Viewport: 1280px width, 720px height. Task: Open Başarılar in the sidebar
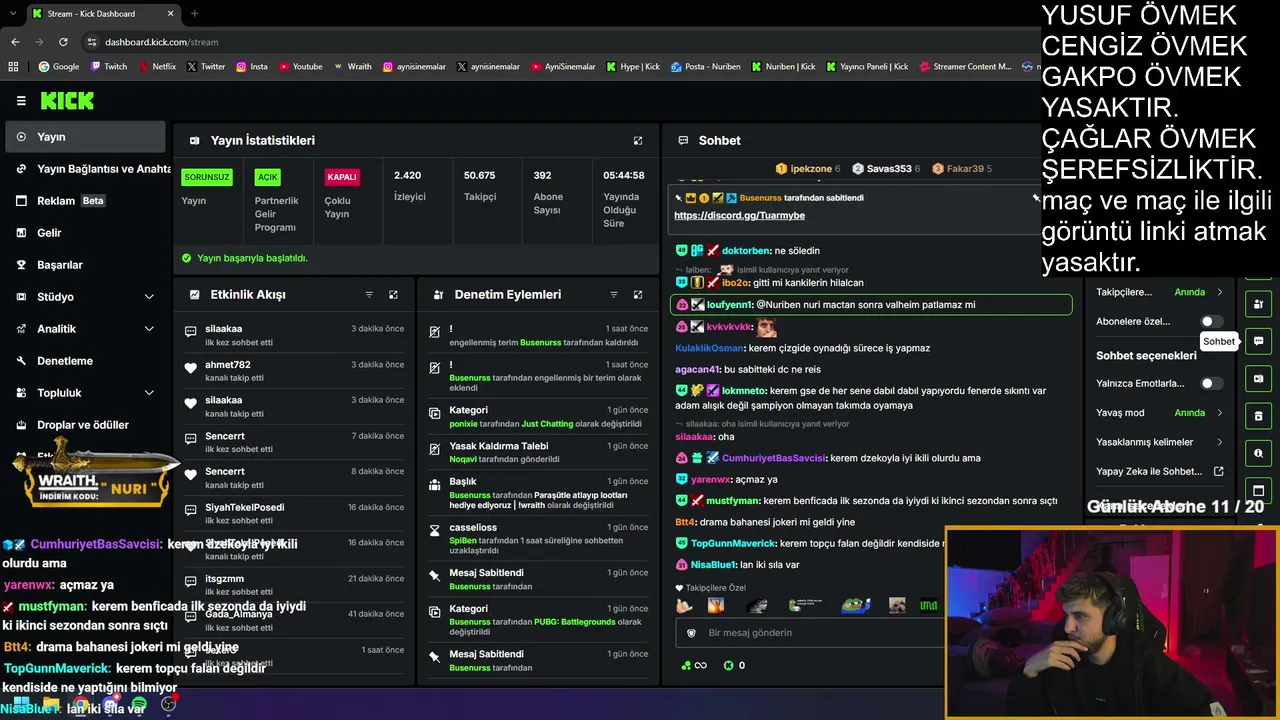86,265
